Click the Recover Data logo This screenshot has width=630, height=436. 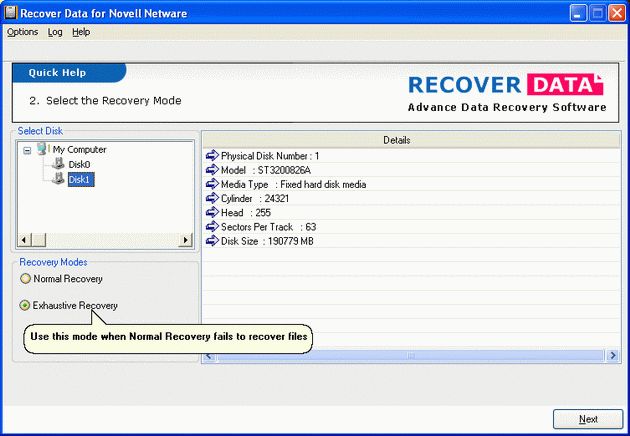[506, 92]
